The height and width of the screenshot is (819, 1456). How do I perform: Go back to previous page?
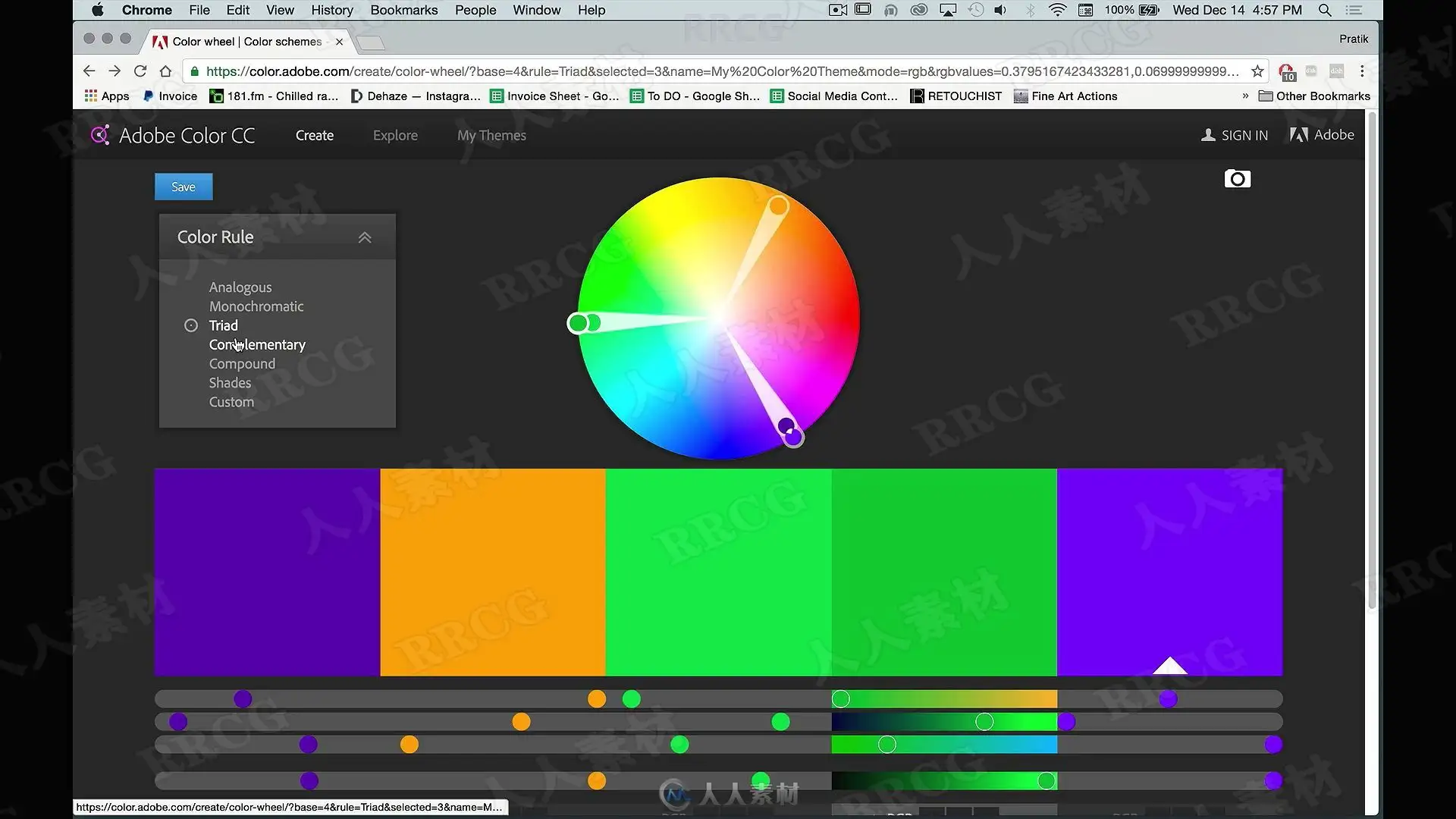coord(89,71)
